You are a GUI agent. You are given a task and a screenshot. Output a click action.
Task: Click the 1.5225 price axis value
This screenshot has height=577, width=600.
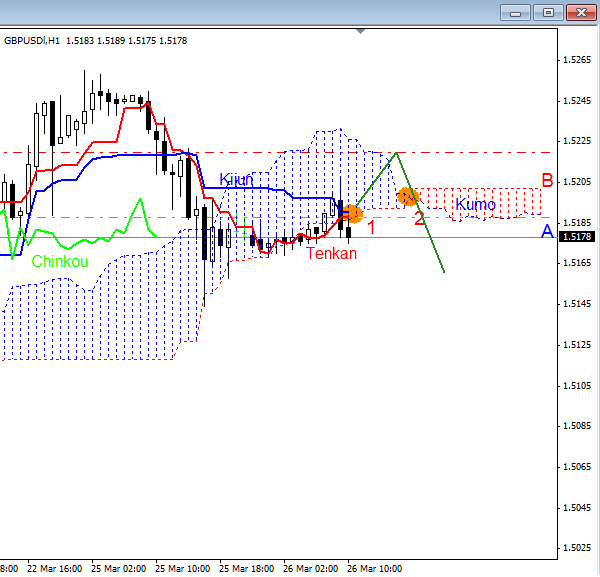coord(577,141)
